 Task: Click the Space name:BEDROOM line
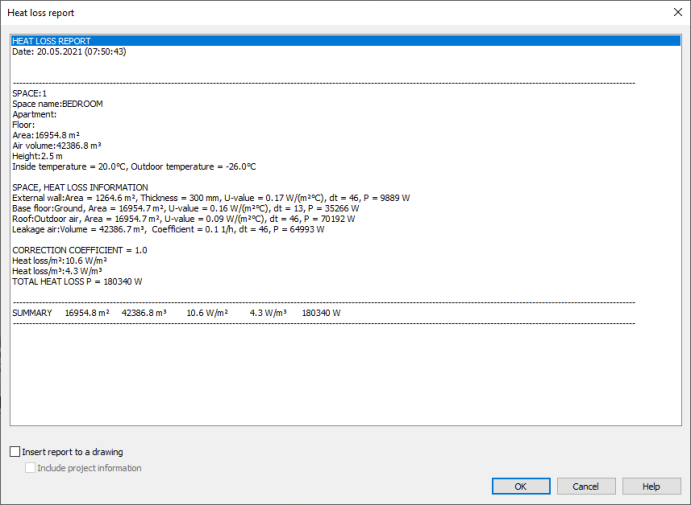point(57,104)
